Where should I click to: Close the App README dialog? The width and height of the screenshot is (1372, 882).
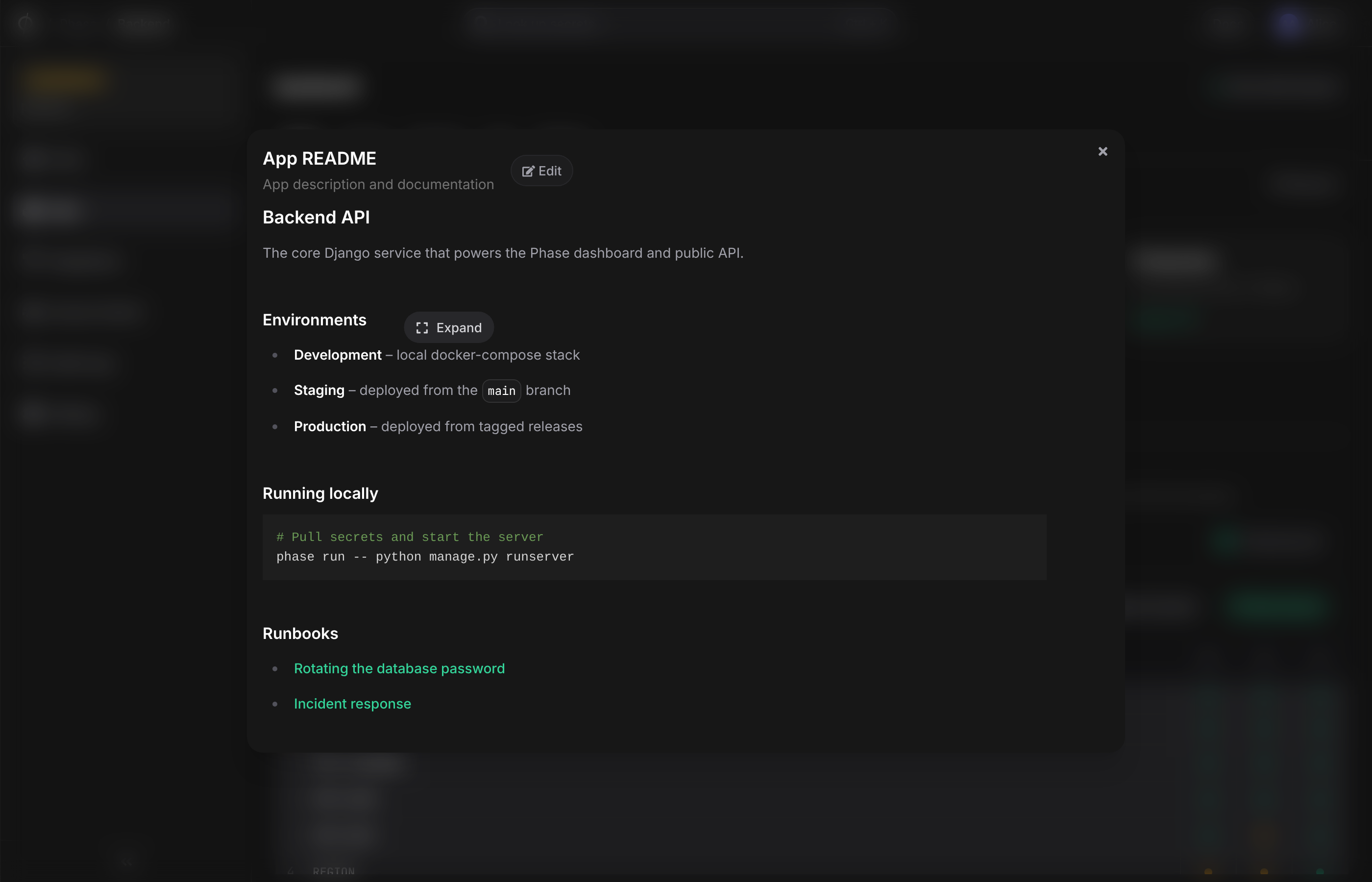(x=1102, y=151)
